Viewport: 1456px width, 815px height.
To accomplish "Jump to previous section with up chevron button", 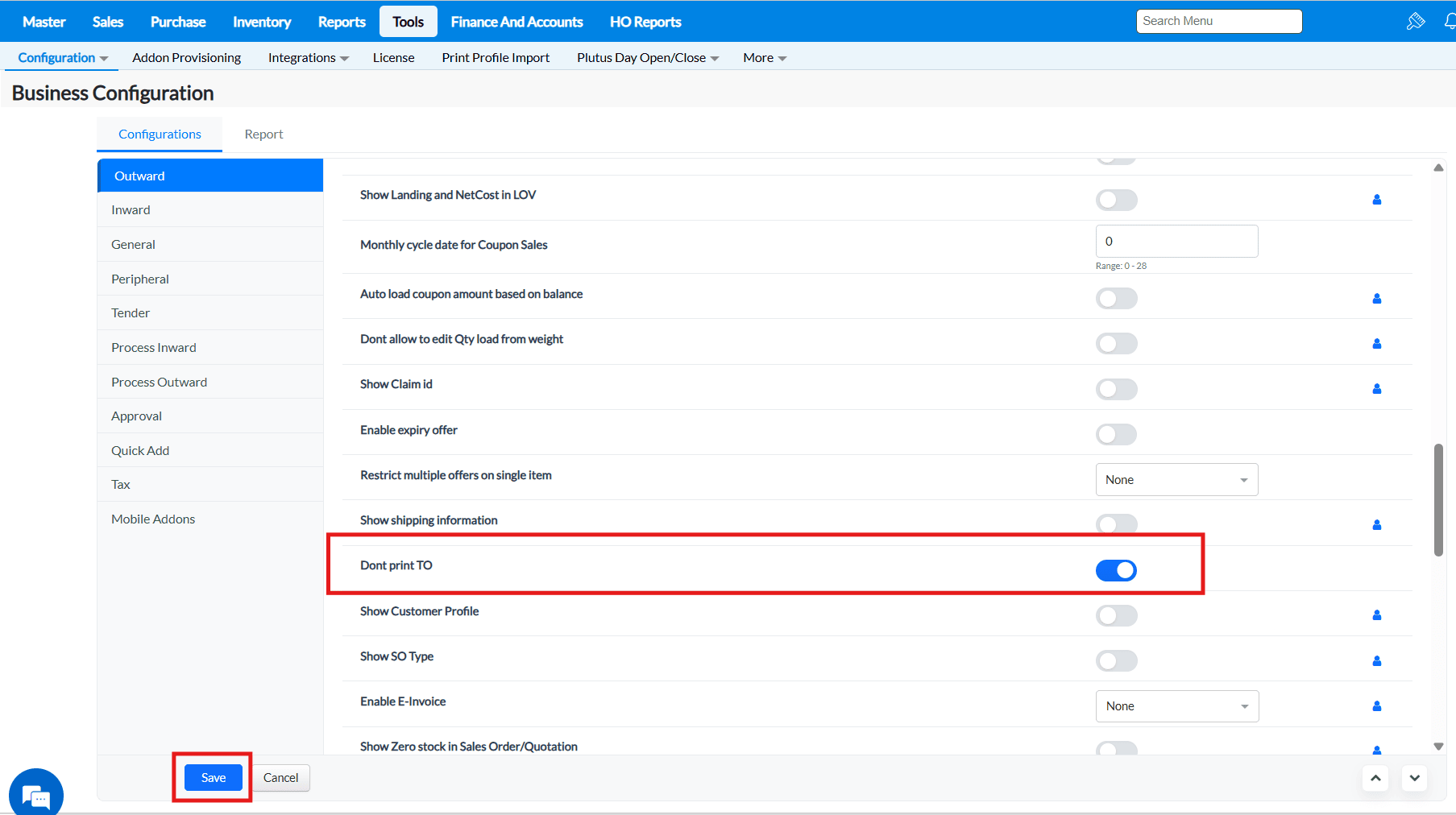I will [1375, 778].
